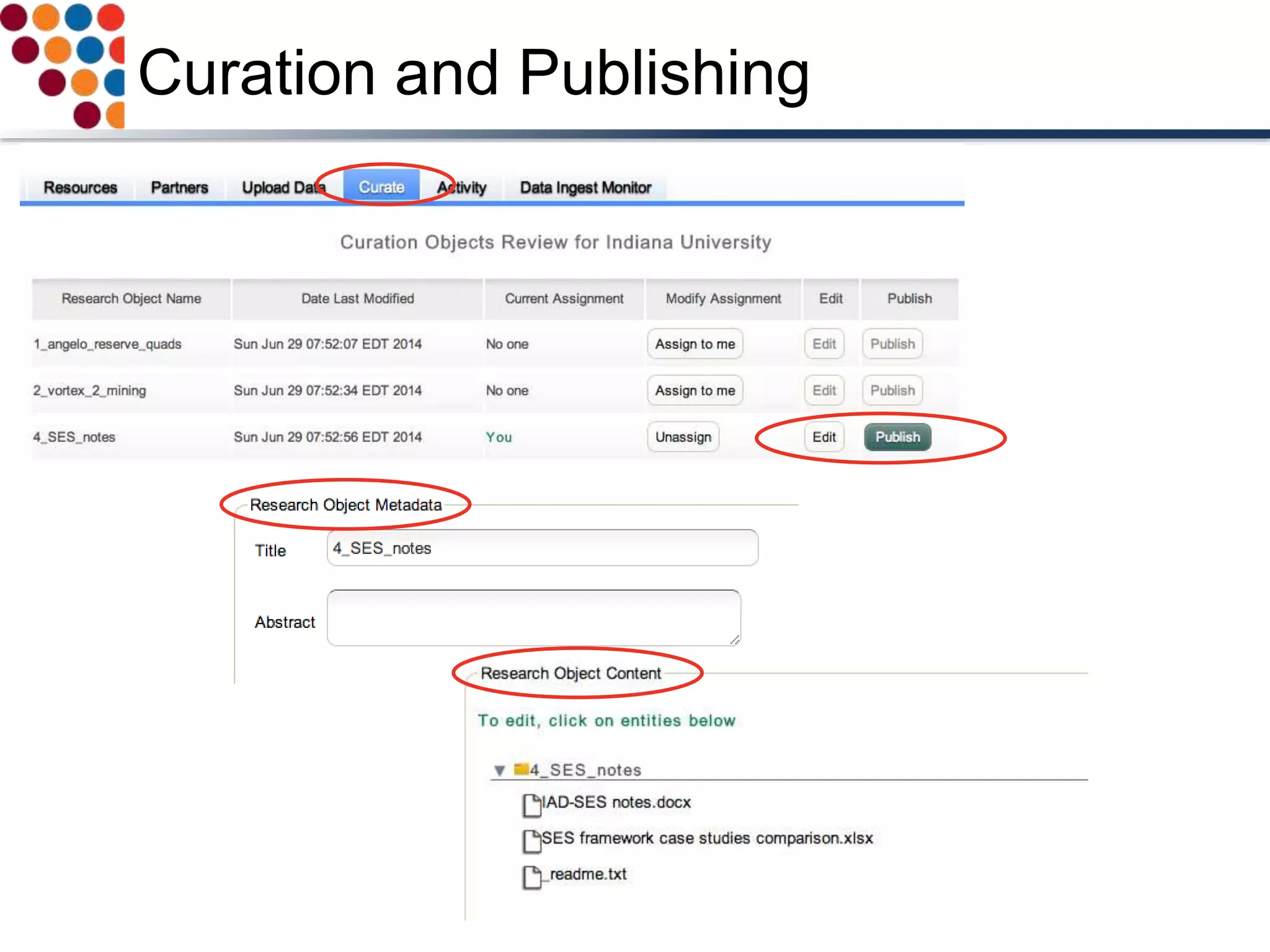Open the Data Ingest Monitor tab
This screenshot has height=952, width=1270.
[585, 187]
